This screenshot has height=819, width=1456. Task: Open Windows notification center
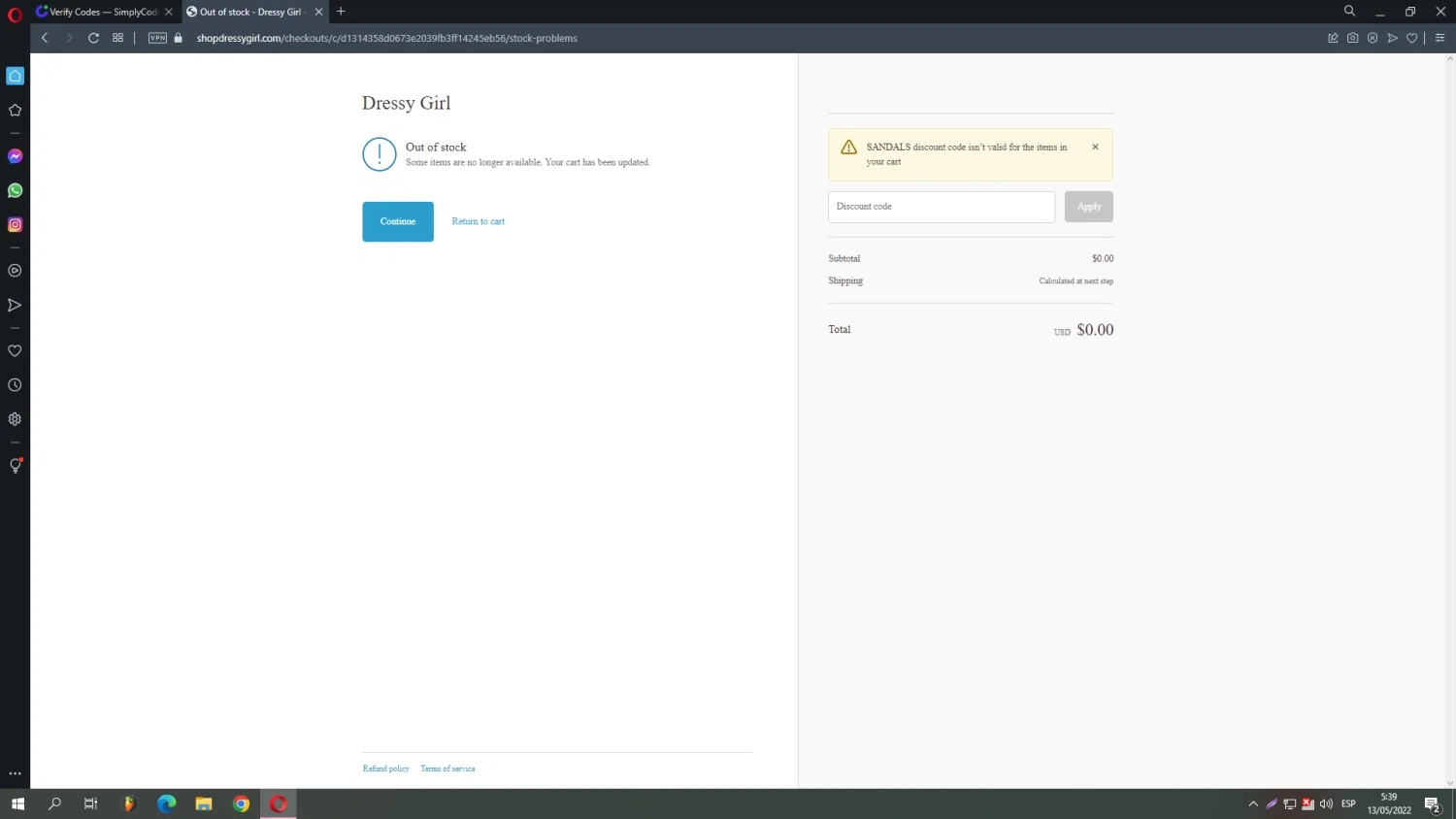[1433, 803]
